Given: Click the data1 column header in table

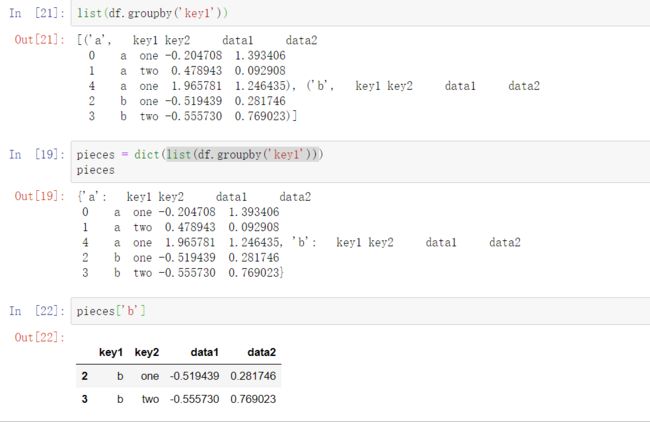Looking at the screenshot, I should click(204, 352).
